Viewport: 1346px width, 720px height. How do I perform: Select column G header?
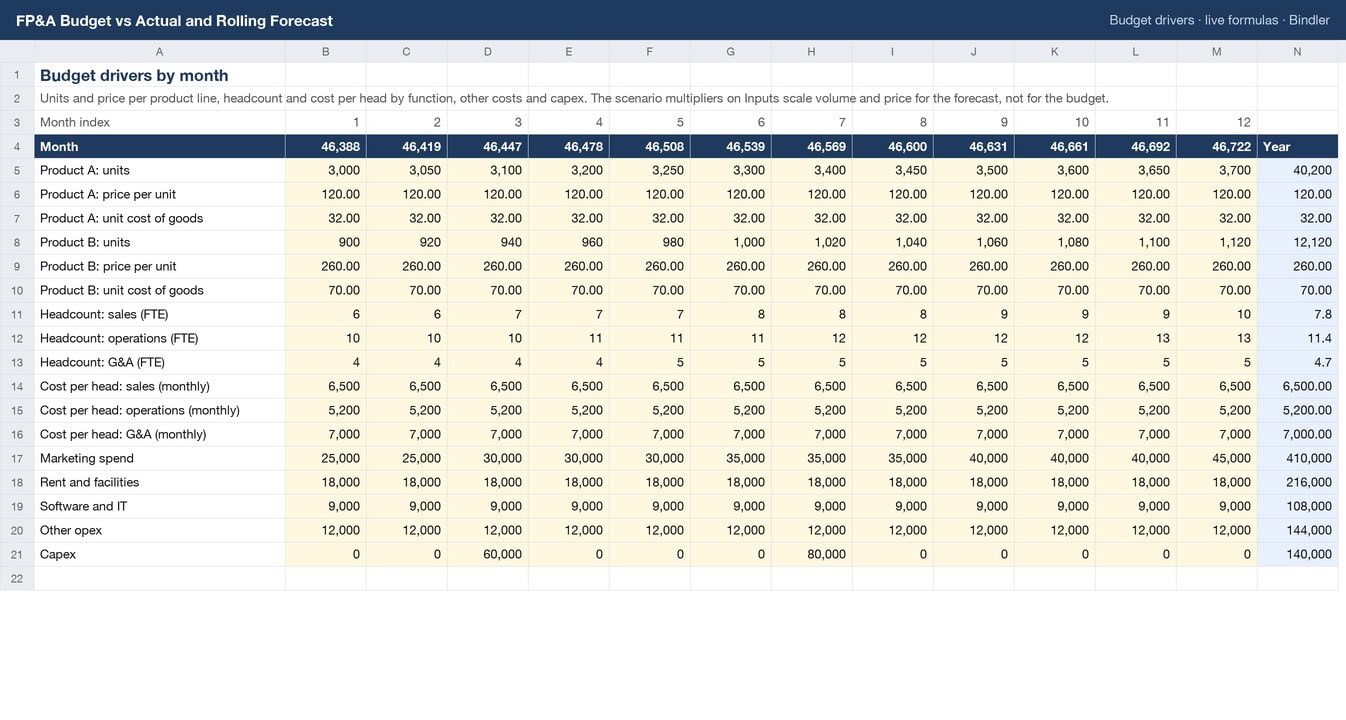(x=730, y=52)
